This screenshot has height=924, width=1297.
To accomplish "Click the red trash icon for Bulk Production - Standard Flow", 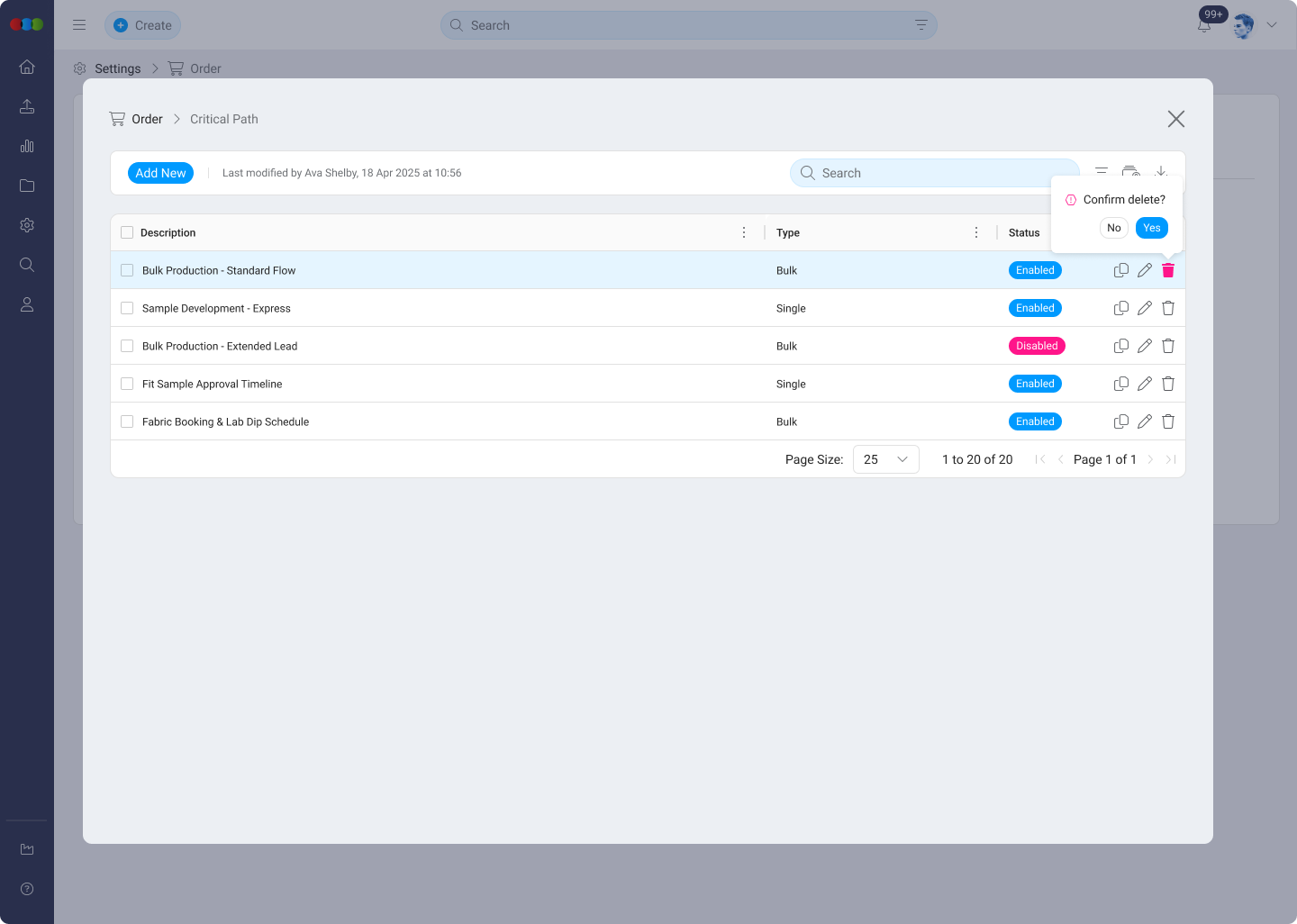I will 1168,270.
